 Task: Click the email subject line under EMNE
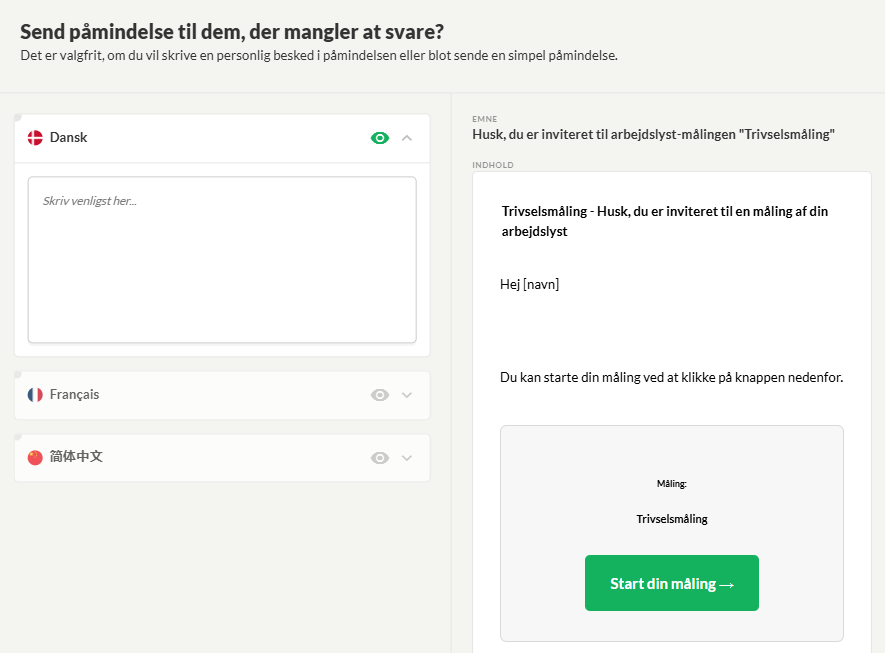click(653, 134)
